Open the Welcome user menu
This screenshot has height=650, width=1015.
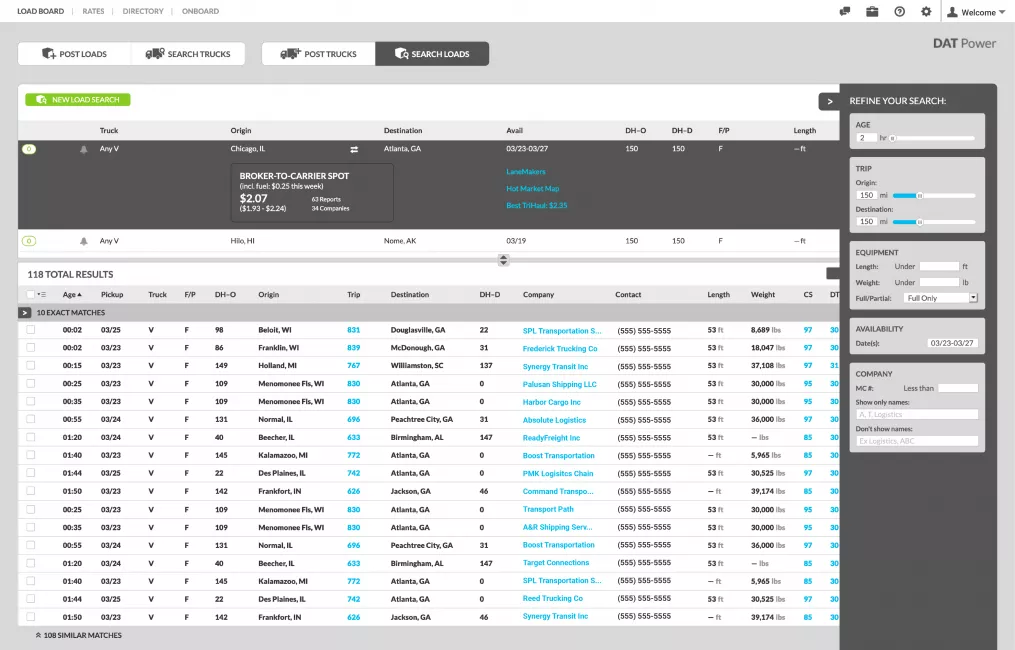(x=976, y=12)
